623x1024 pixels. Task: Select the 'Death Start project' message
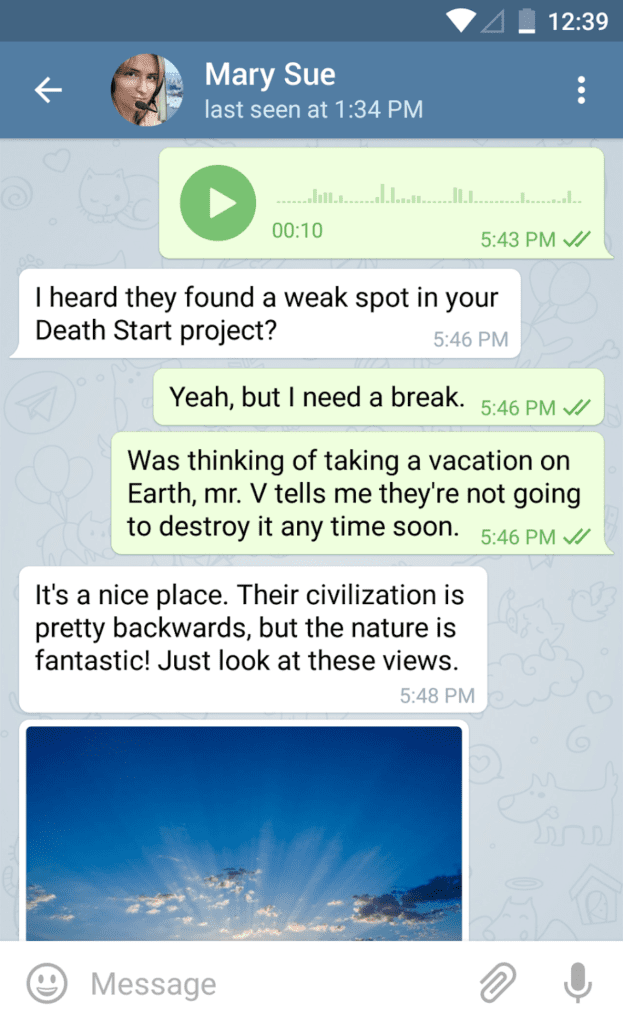(265, 314)
